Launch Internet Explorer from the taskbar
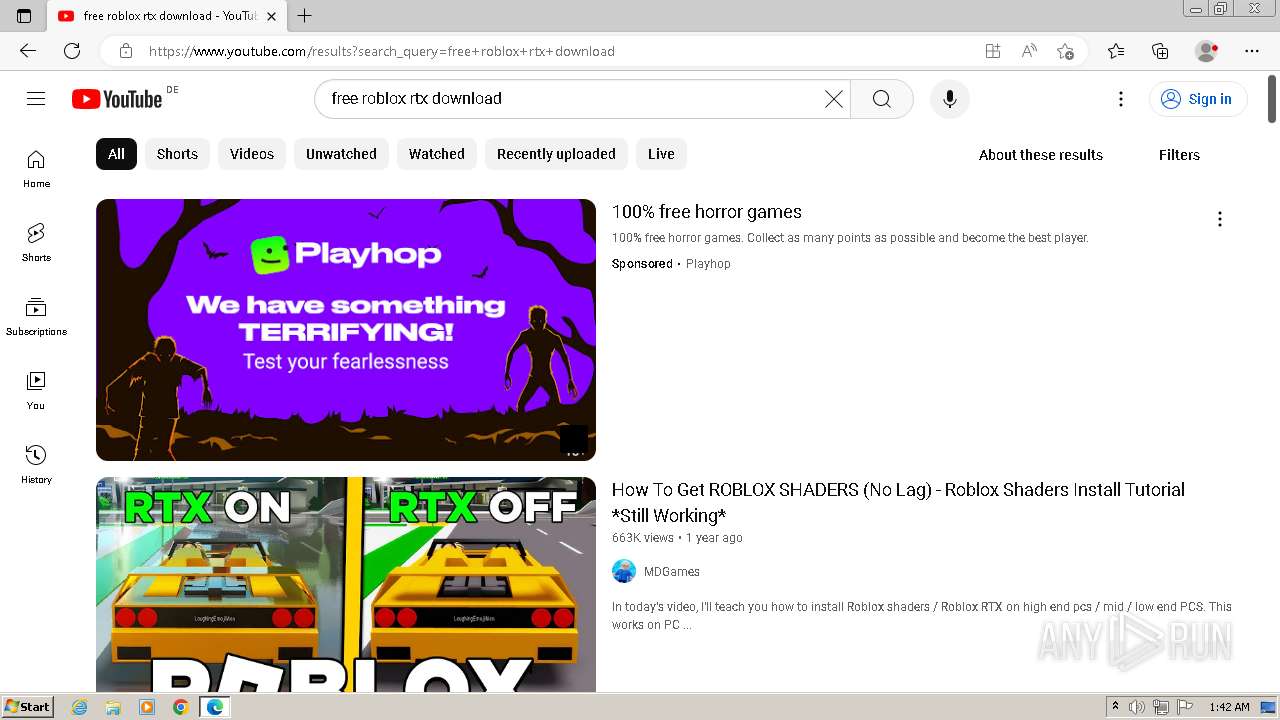 80,707
